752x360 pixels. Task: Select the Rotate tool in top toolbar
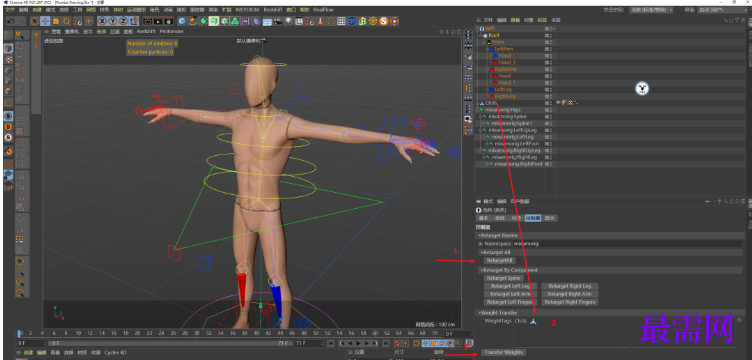pos(66,21)
